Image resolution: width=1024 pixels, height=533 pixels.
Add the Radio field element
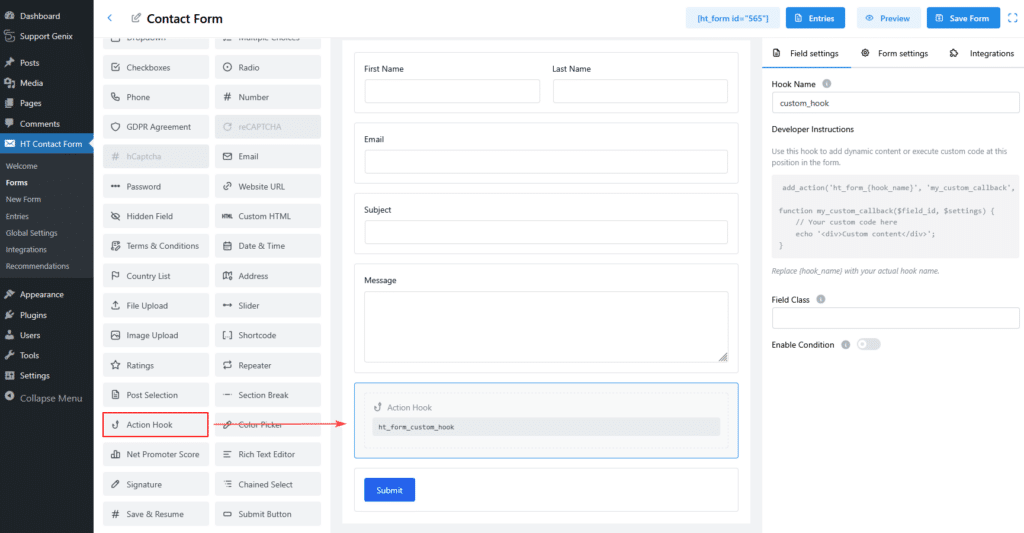point(268,68)
